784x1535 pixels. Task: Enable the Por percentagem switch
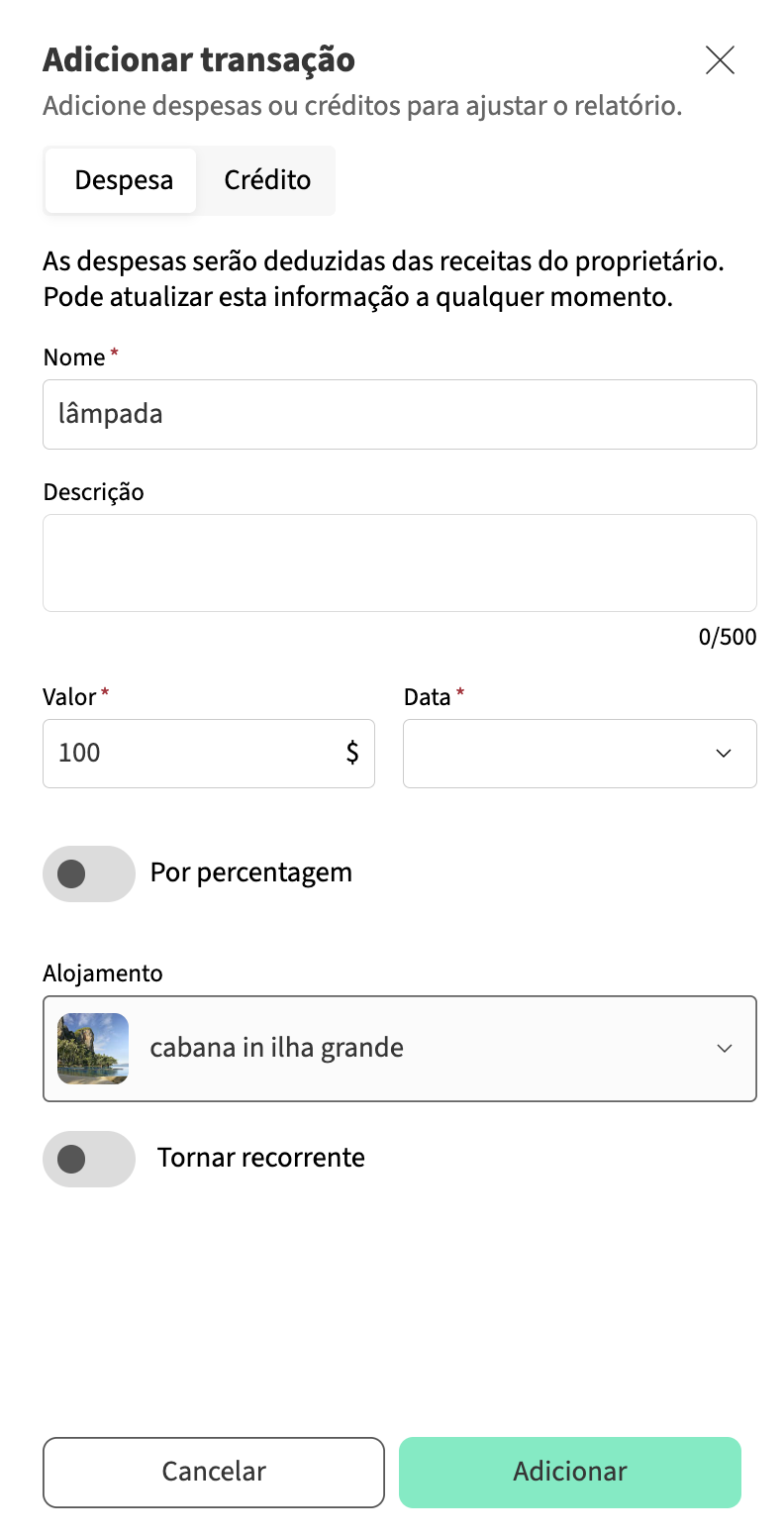tap(89, 873)
